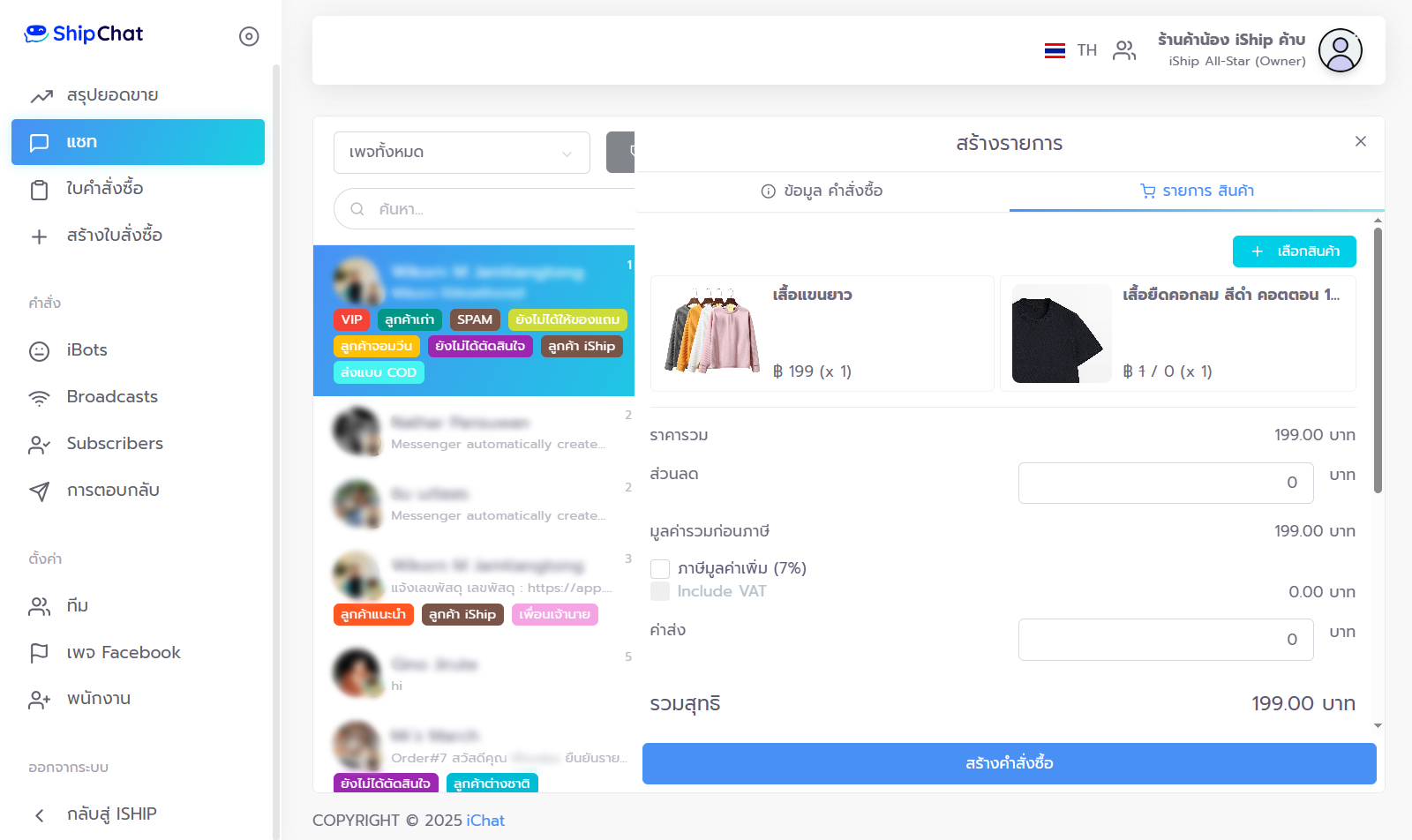Open the สรุปยอดขาย sales summary icon
Image resolution: width=1412 pixels, height=840 pixels.
coord(41,96)
